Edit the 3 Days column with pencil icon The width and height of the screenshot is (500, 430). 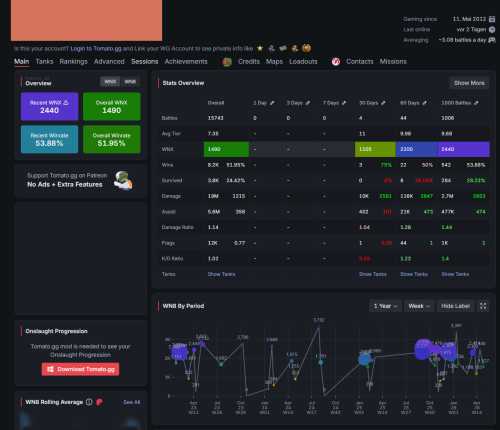pos(308,103)
